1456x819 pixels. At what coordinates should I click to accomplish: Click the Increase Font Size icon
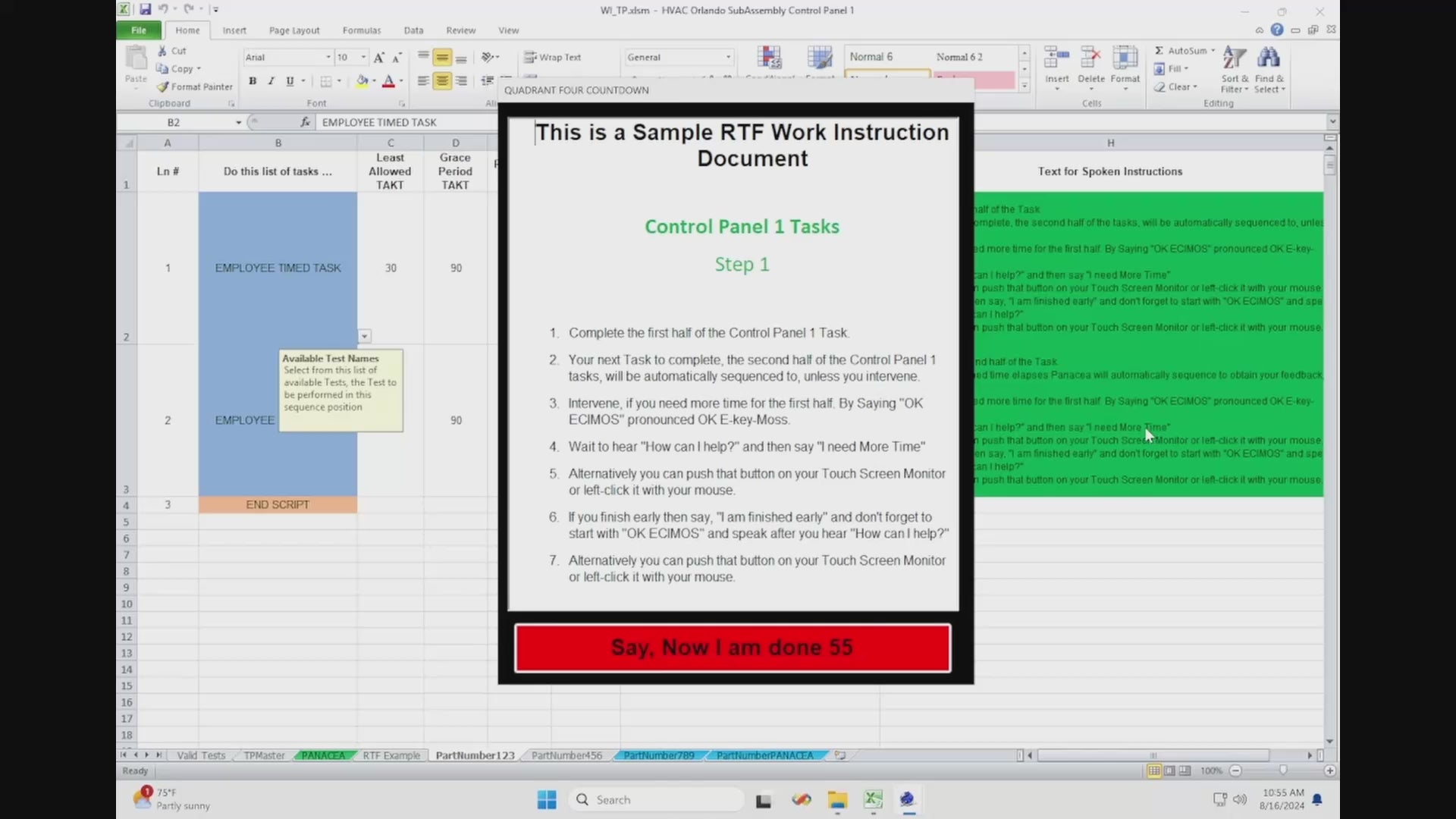pyautogui.click(x=379, y=57)
